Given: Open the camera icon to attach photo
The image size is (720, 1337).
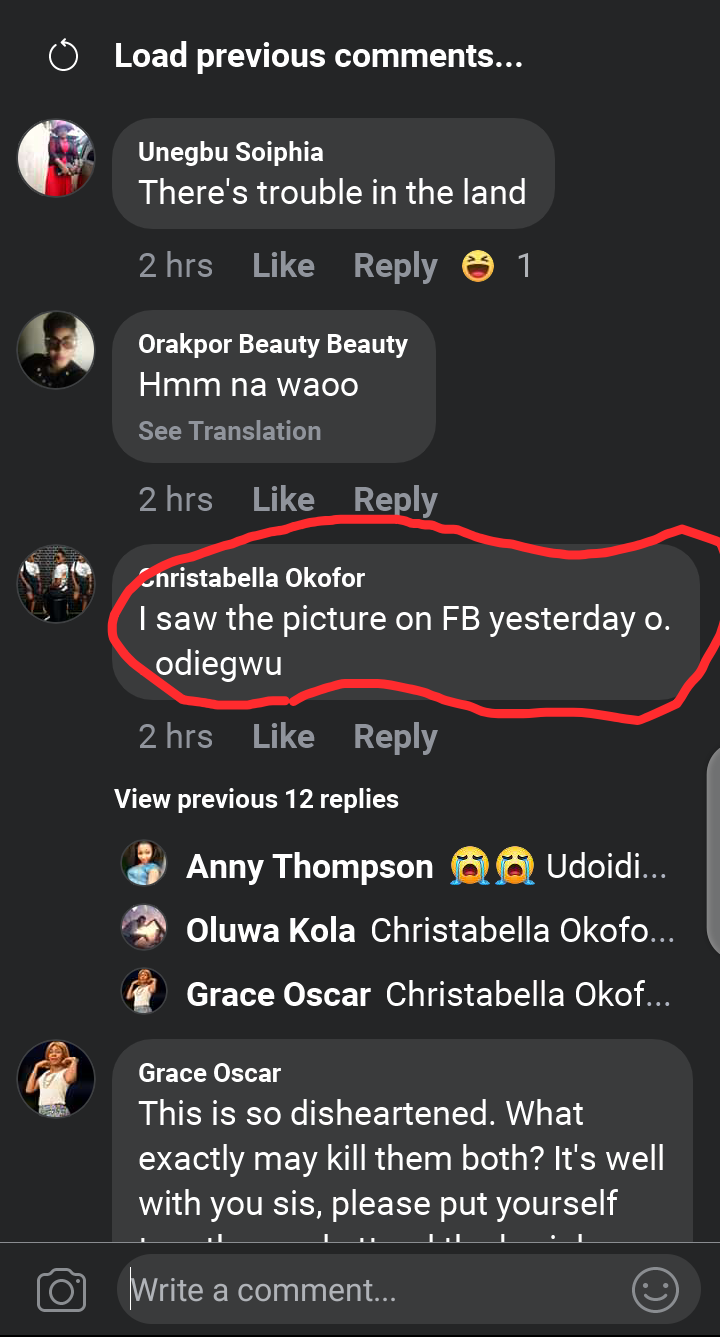Looking at the screenshot, I should pyautogui.click(x=61, y=1291).
